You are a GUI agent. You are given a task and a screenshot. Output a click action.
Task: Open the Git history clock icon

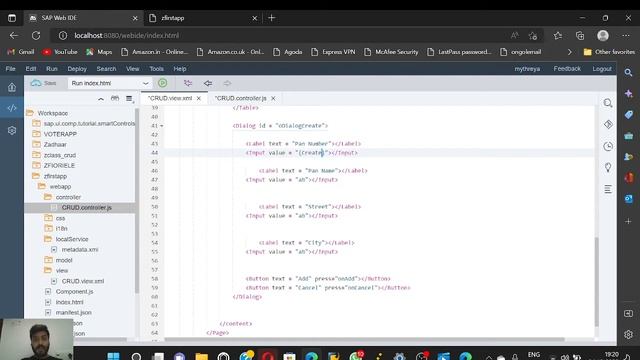coord(608,146)
